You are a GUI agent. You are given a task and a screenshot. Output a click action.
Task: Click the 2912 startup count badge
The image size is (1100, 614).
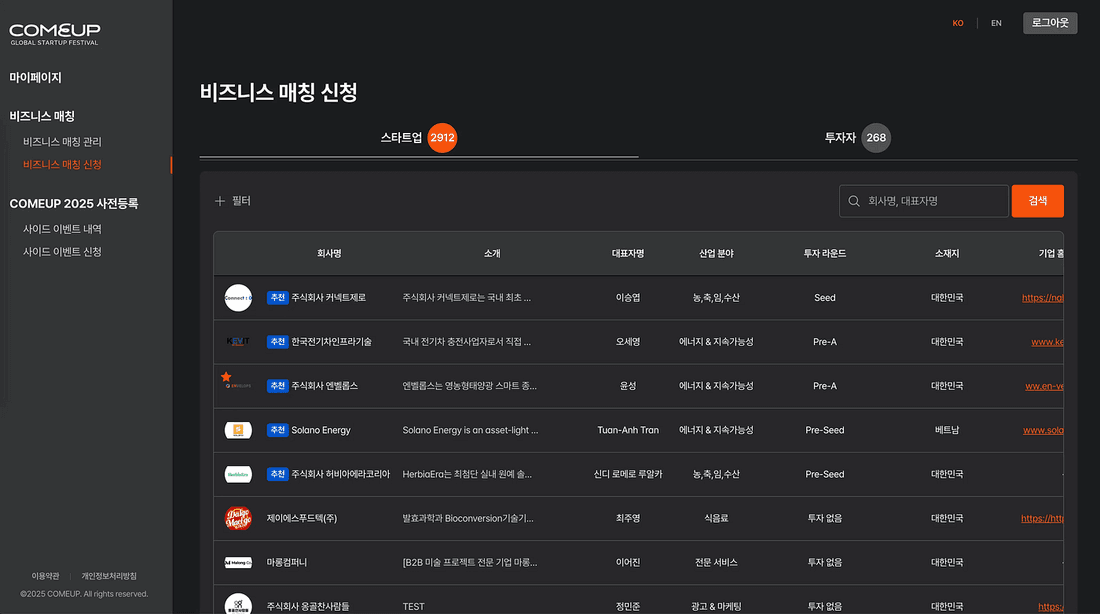pyautogui.click(x=442, y=138)
